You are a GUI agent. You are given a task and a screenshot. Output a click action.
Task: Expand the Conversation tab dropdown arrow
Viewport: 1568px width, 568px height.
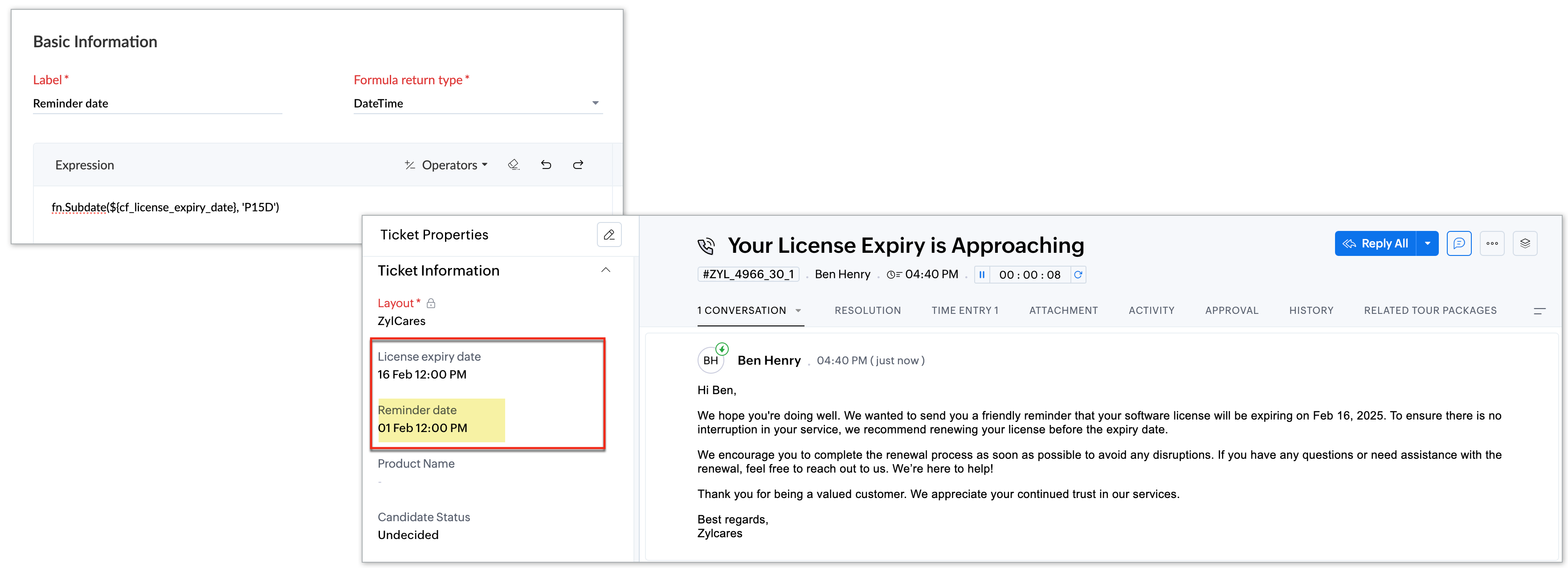(798, 311)
